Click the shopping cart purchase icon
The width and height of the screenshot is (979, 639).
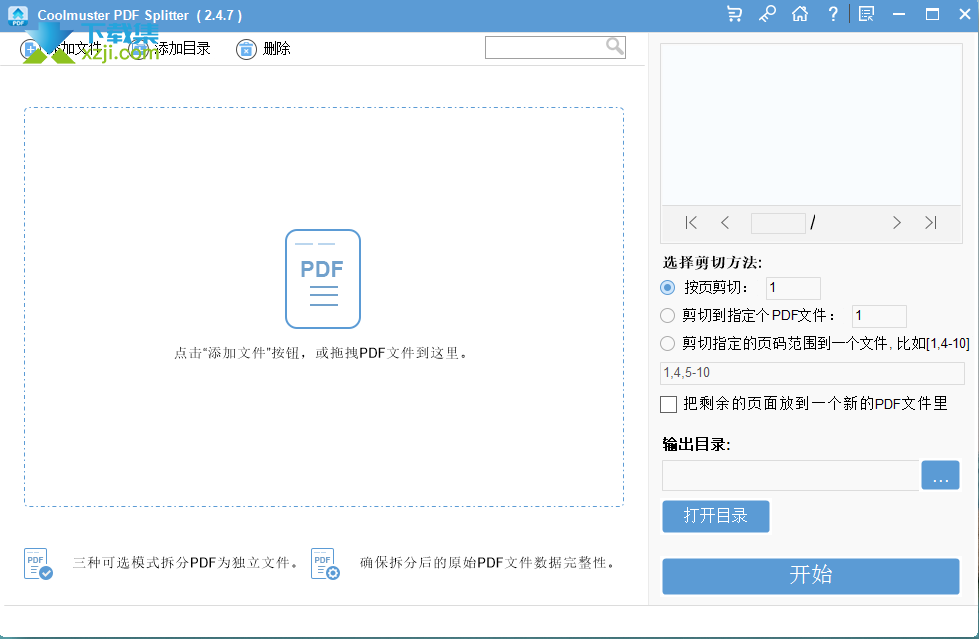point(735,14)
